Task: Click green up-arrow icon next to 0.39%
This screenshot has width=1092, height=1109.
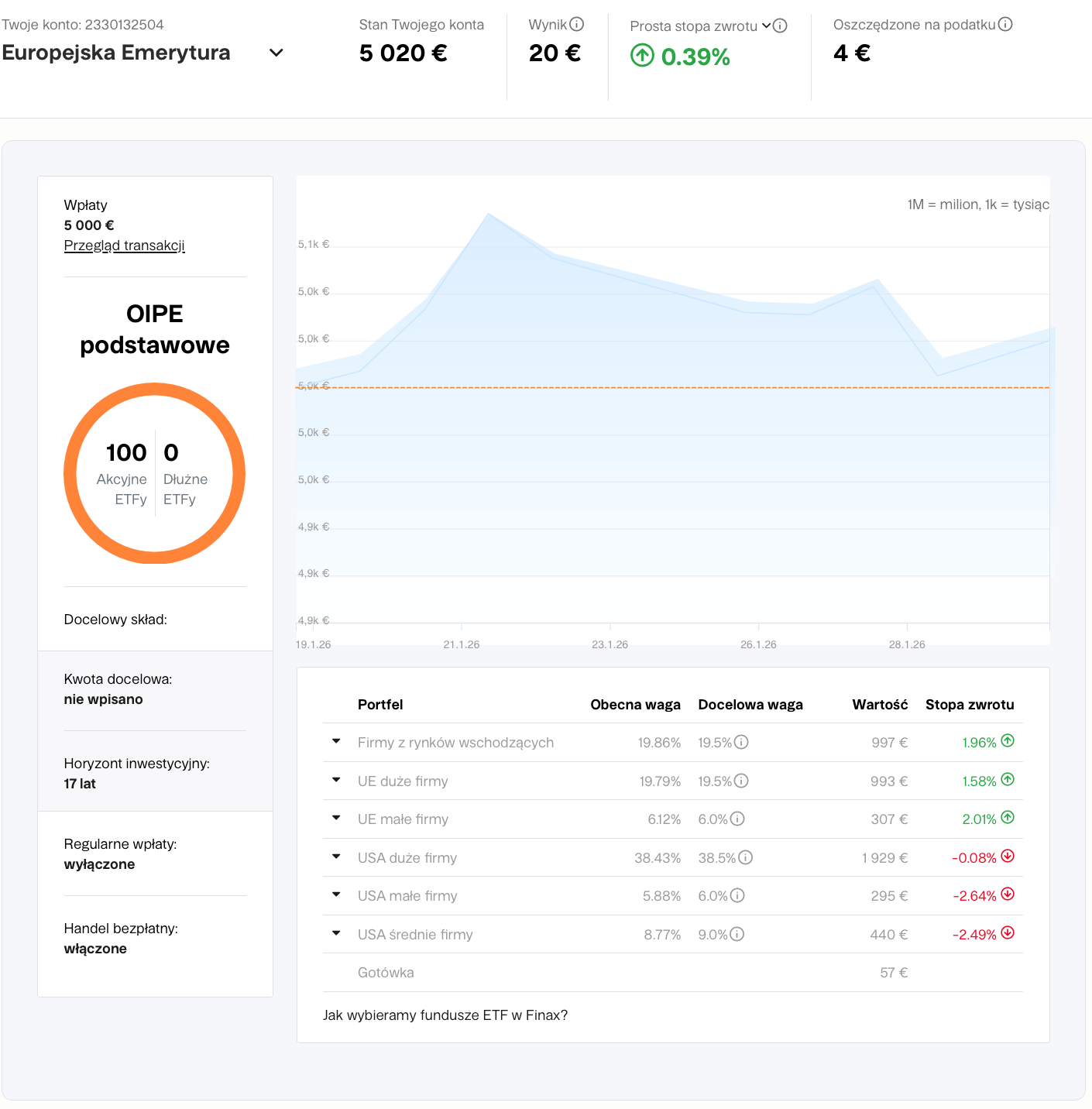Action: [642, 56]
